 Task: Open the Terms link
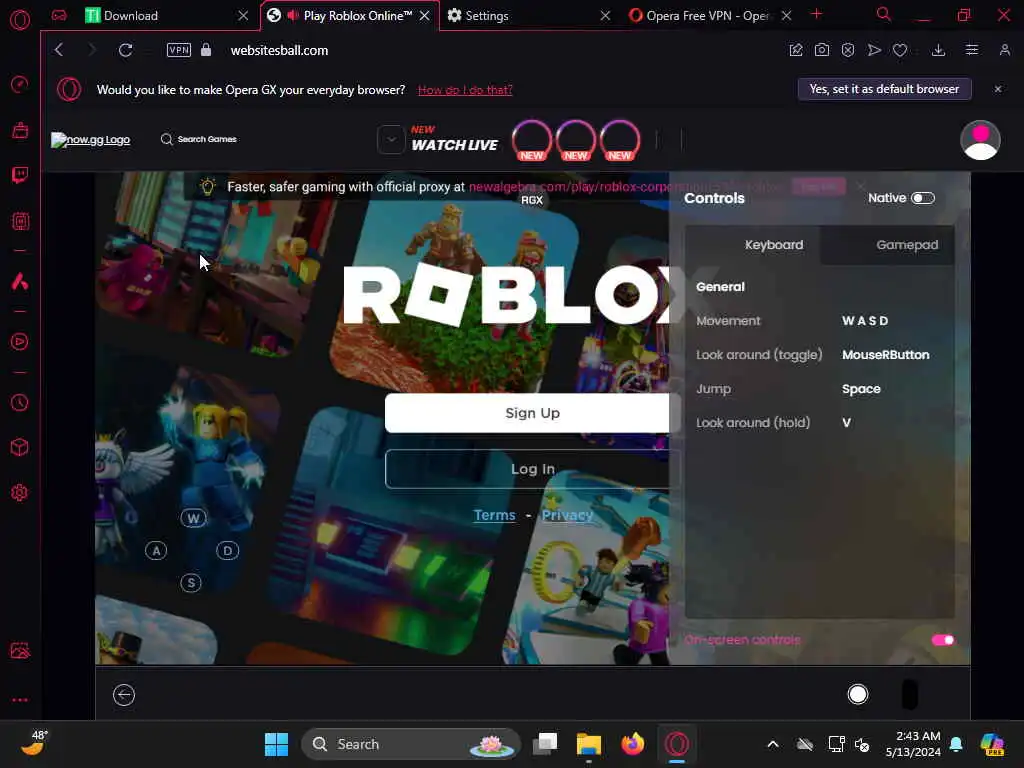pyautogui.click(x=494, y=515)
